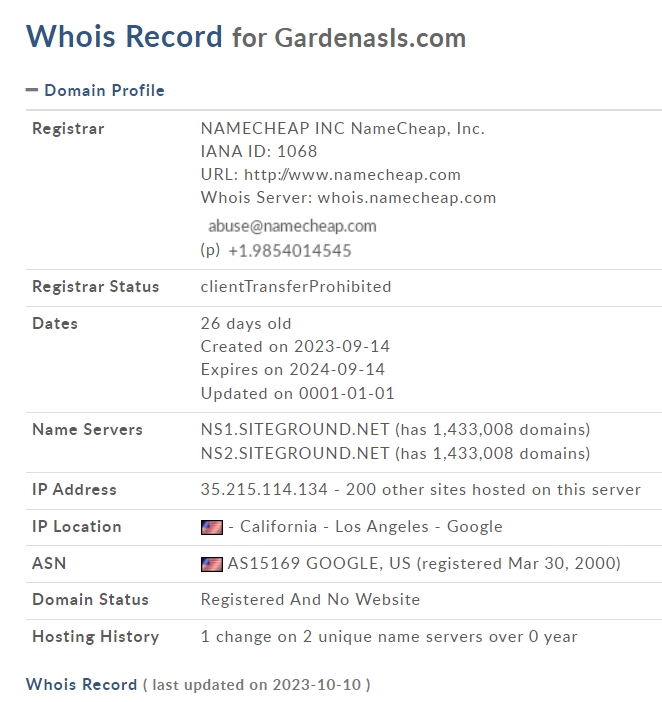Click the Registrar Status row label

coord(95,287)
